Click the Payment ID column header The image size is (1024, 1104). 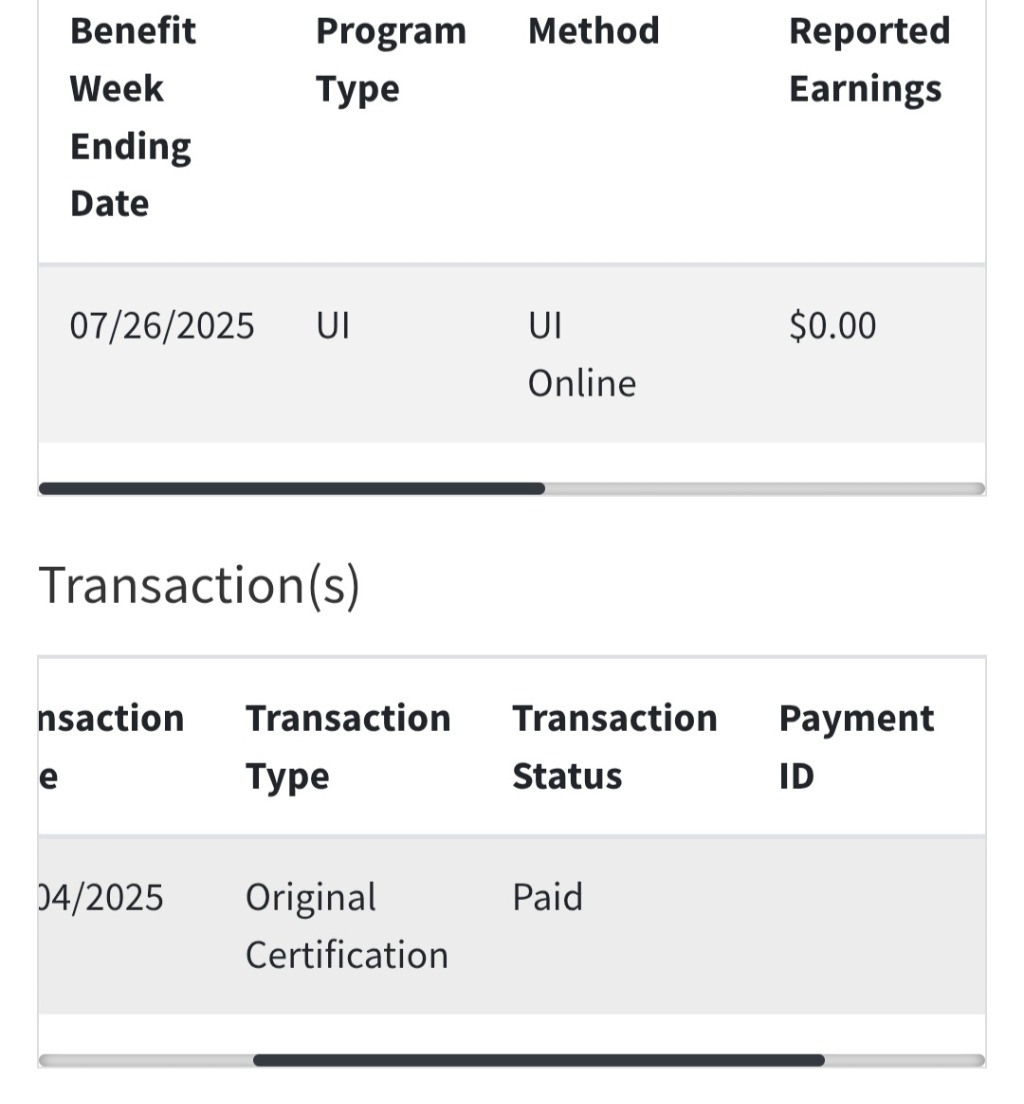pos(855,747)
